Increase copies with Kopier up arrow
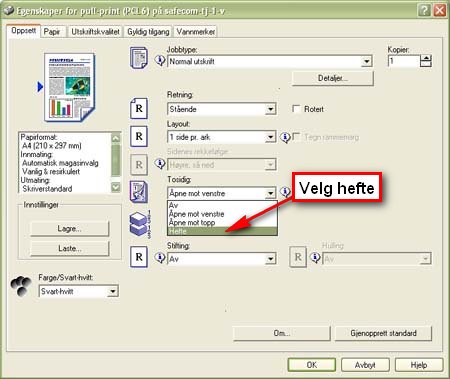Viewport: 450px width, 379px height. pyautogui.click(x=426, y=58)
